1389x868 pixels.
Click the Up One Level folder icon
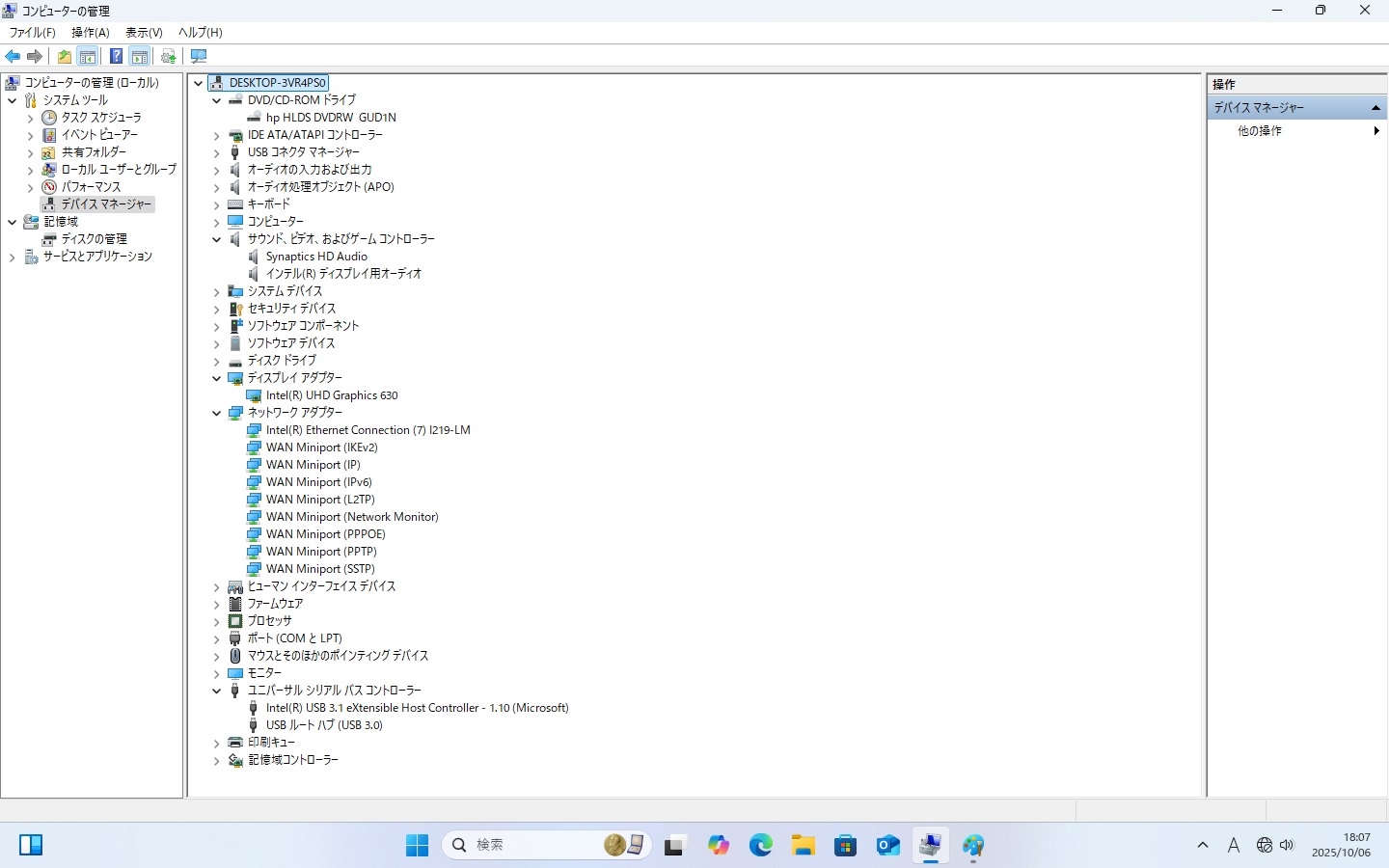tap(64, 56)
